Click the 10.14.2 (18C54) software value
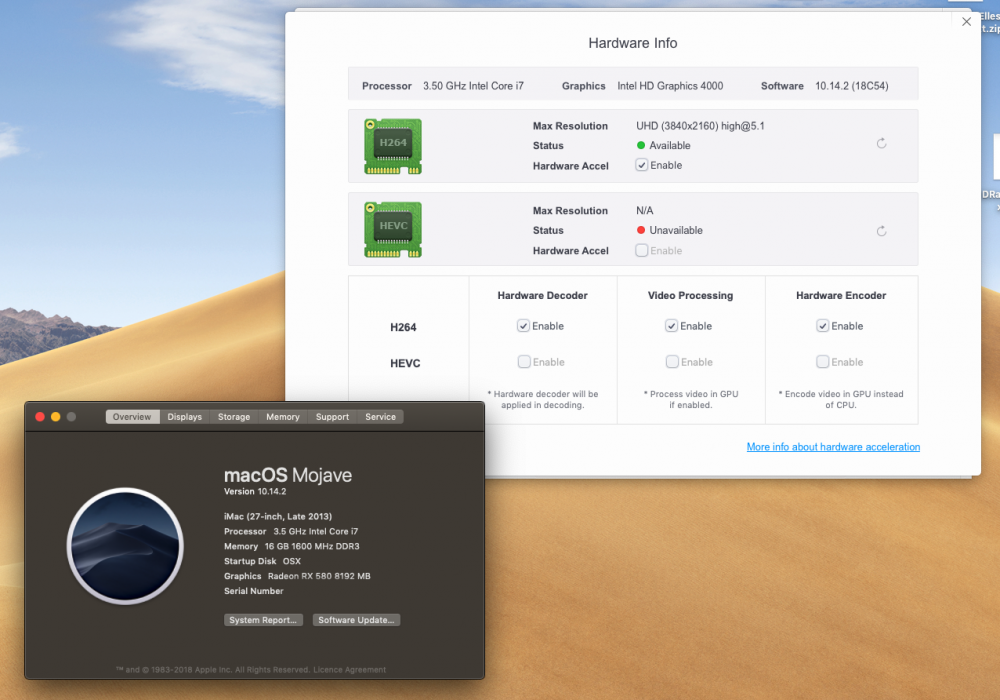This screenshot has width=1000, height=700. pyautogui.click(x=851, y=86)
